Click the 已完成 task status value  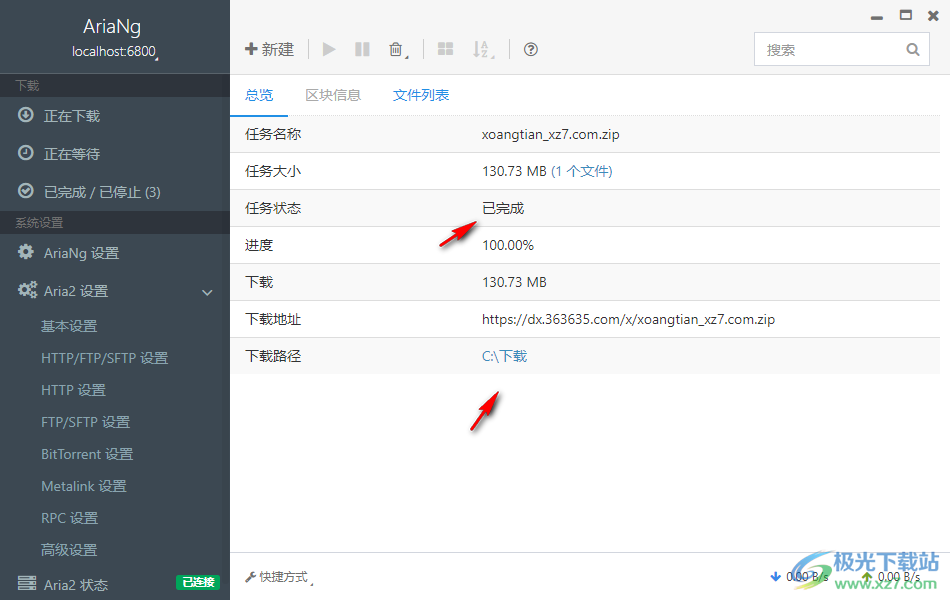coord(503,208)
